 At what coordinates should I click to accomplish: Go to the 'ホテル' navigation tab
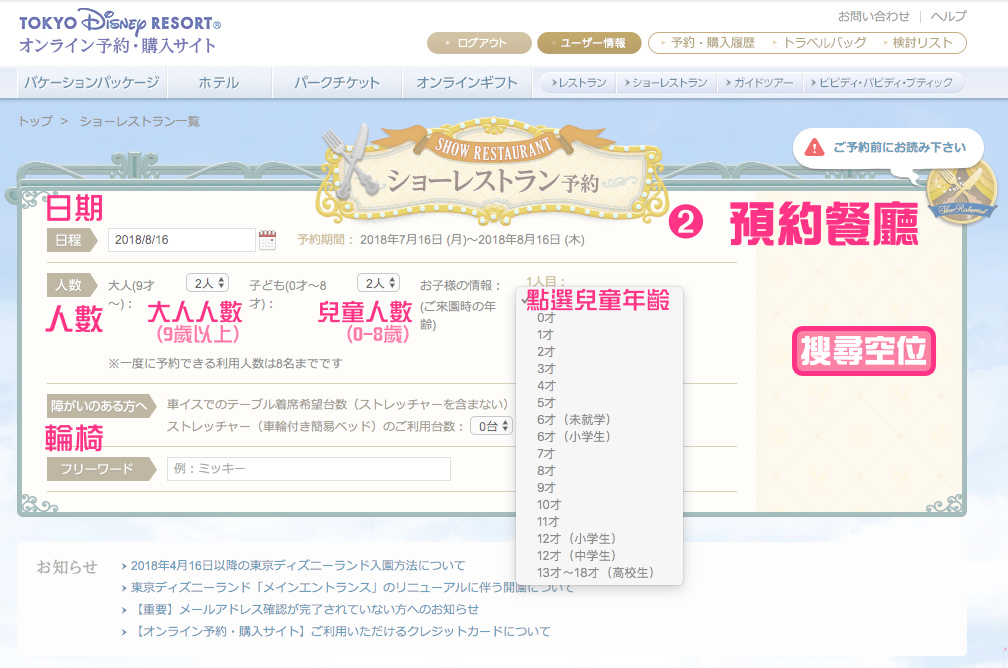point(219,83)
